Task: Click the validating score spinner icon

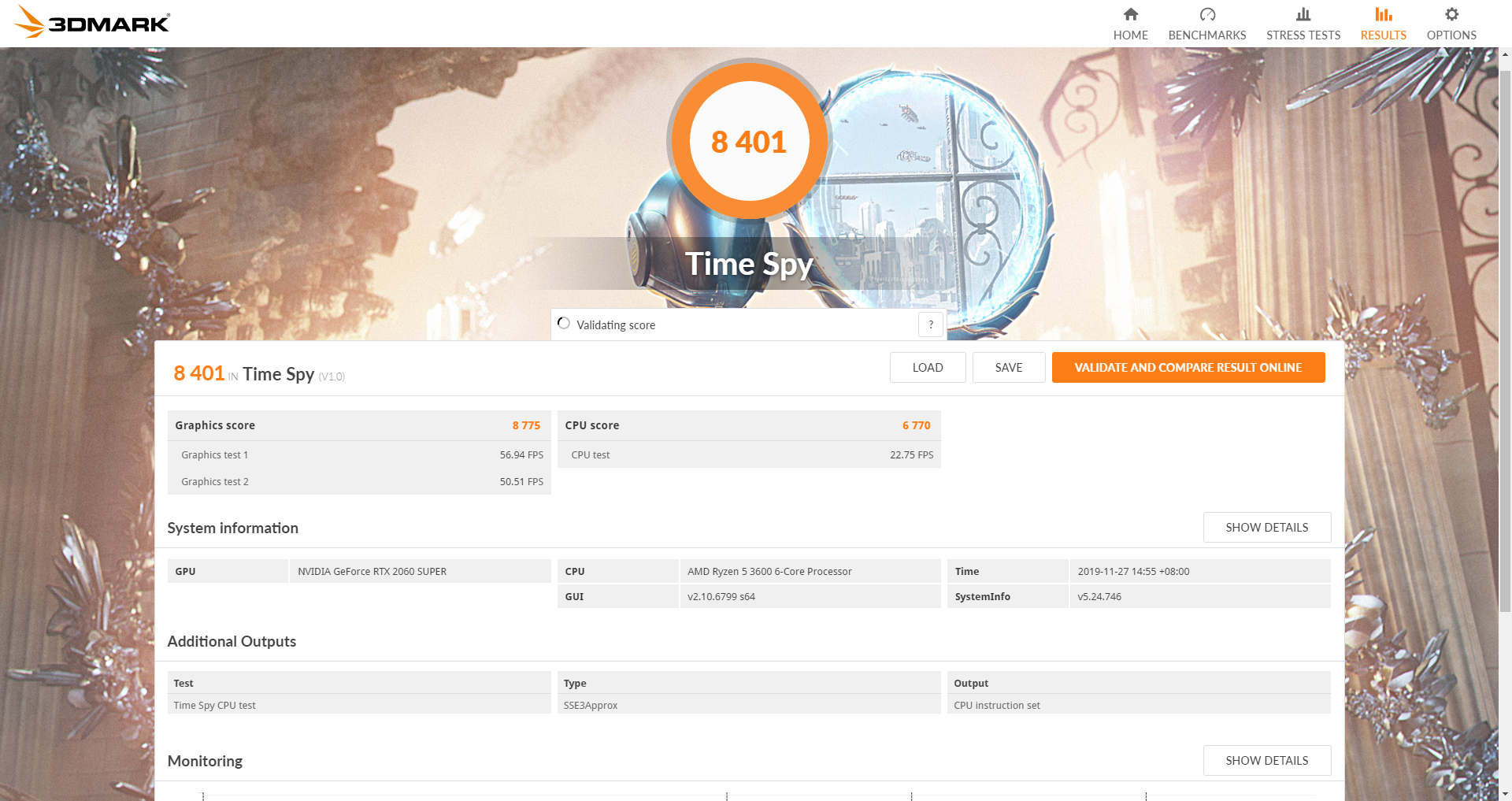Action: tap(564, 324)
